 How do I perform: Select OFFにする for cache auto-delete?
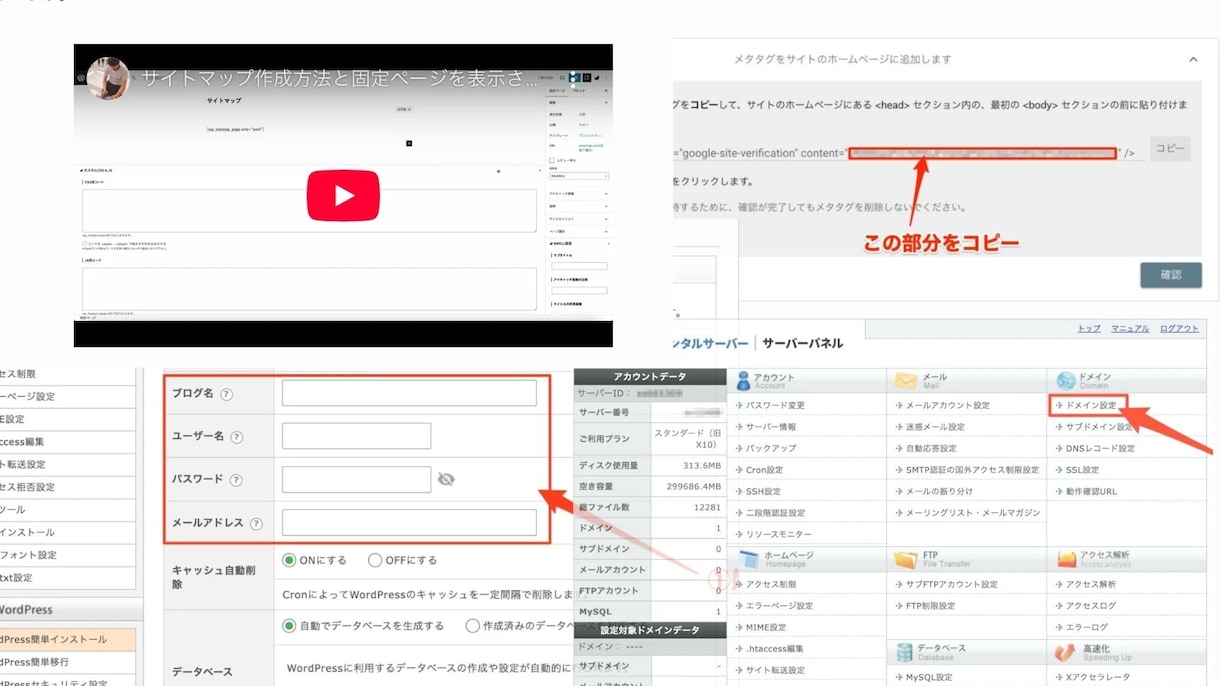tap(375, 560)
